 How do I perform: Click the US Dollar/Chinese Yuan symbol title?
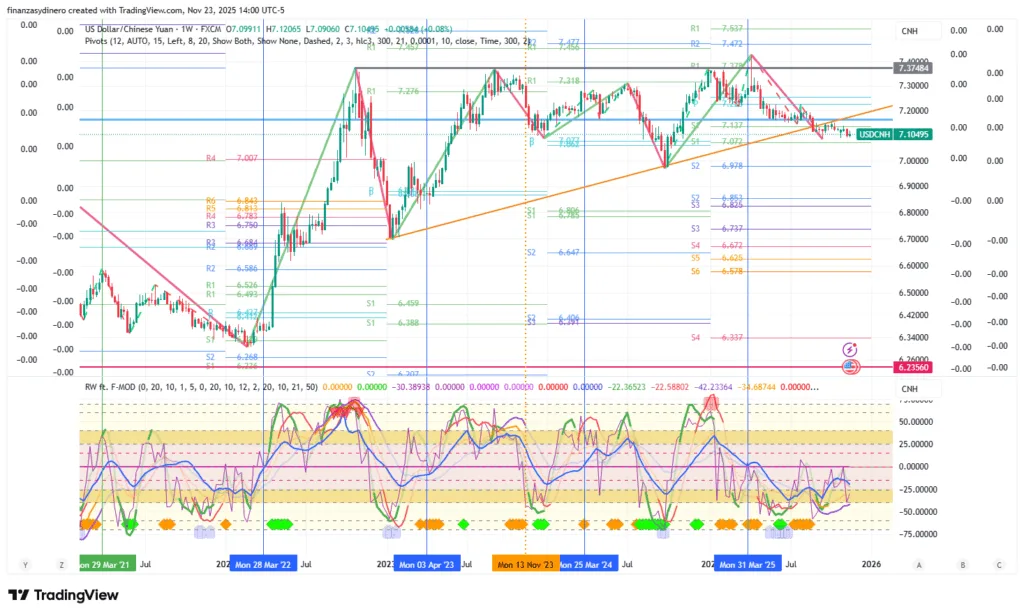[140, 30]
